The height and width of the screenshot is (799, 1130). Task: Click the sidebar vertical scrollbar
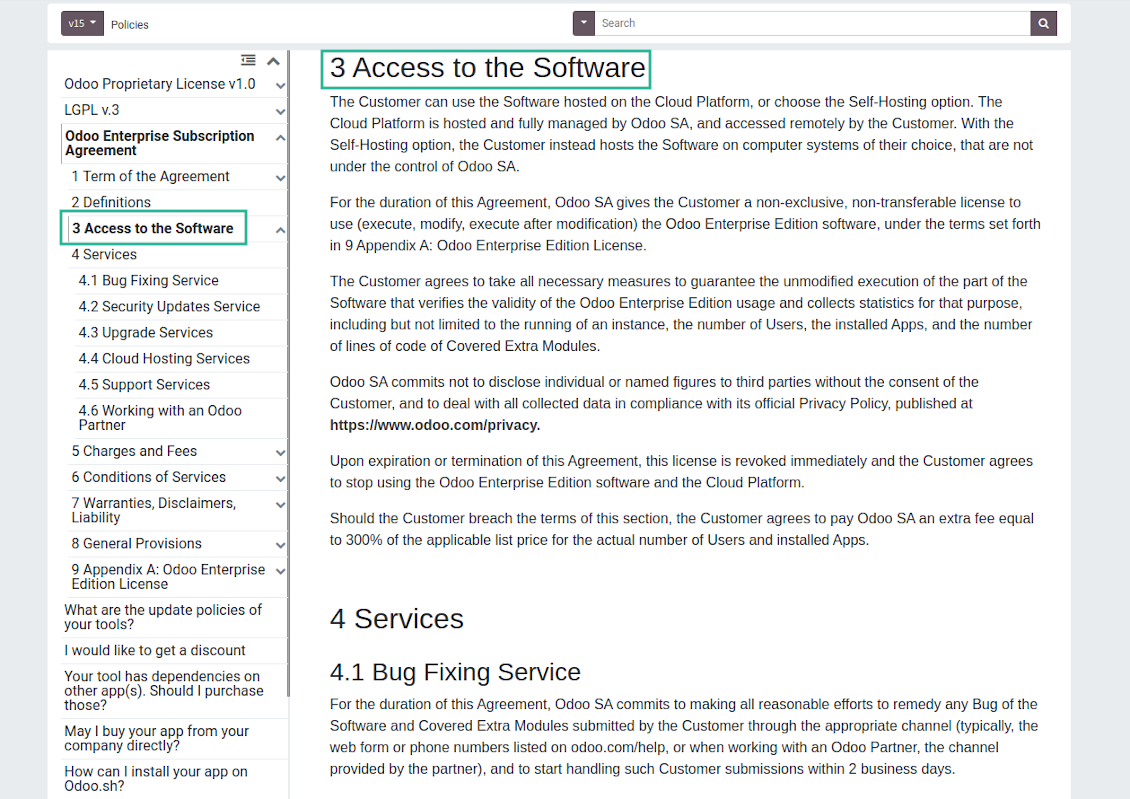[288, 373]
